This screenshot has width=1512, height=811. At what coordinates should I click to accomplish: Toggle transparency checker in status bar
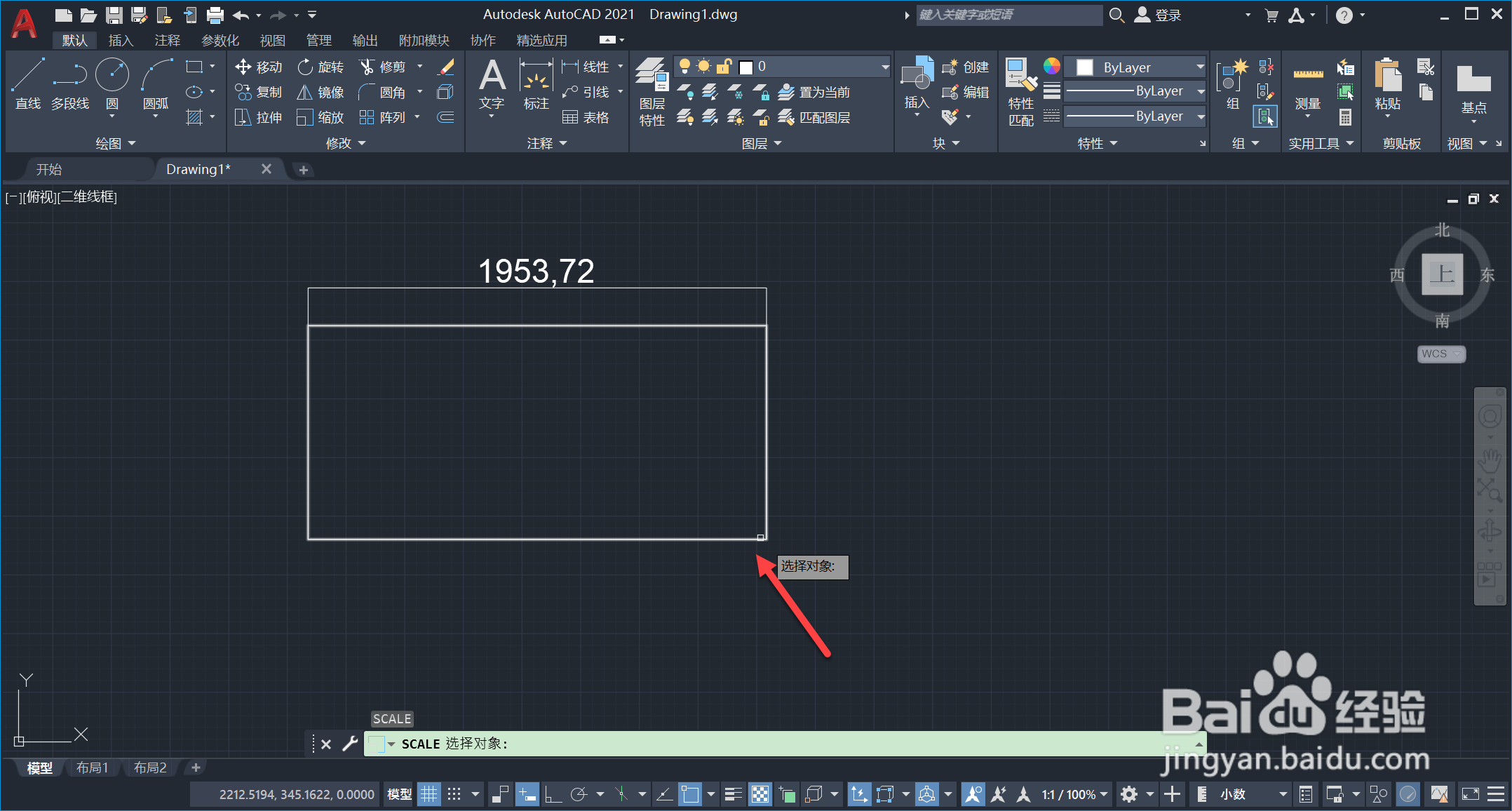point(760,794)
